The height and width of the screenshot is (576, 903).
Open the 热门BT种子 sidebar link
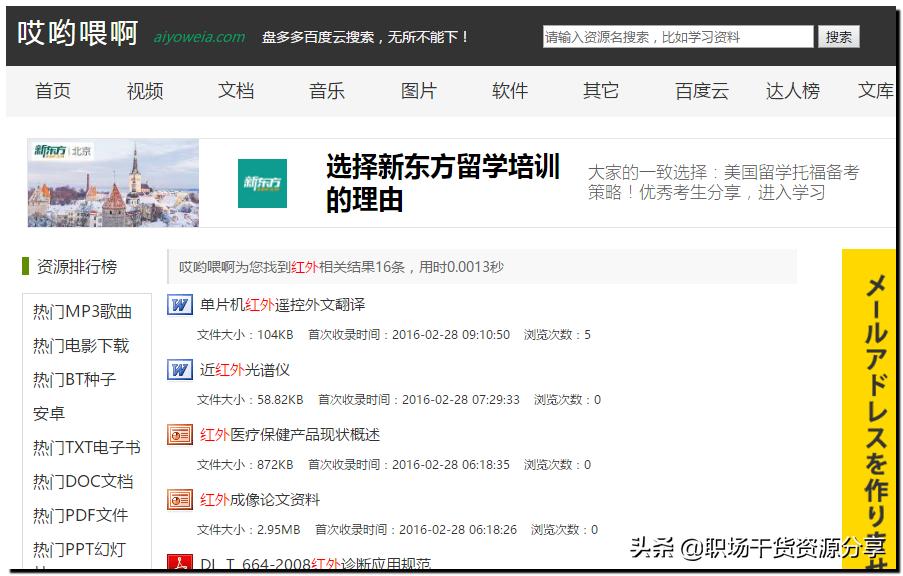pyautogui.click(x=74, y=380)
